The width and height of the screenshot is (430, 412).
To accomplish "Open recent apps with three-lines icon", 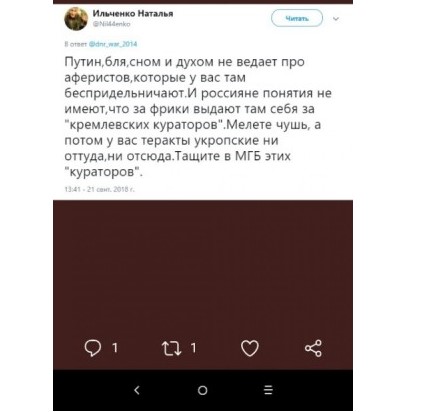I will point(268,390).
